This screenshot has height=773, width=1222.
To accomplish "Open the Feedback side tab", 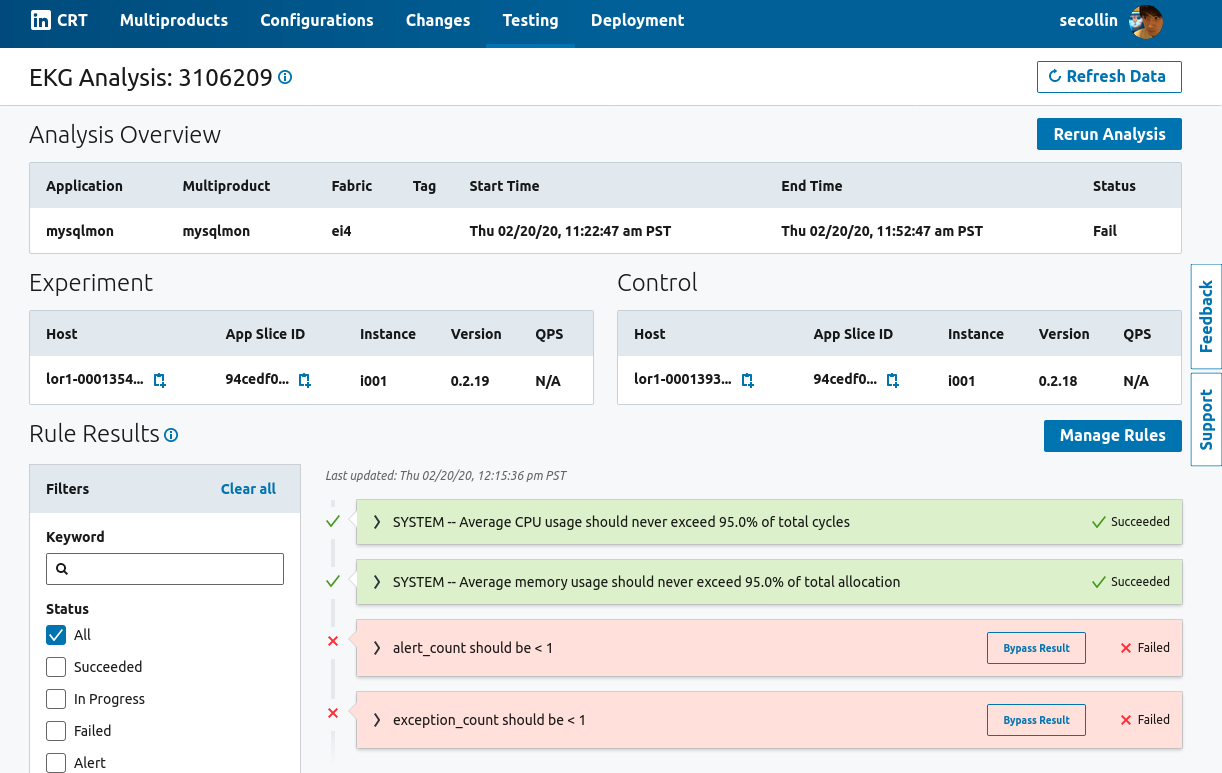I will point(1206,316).
